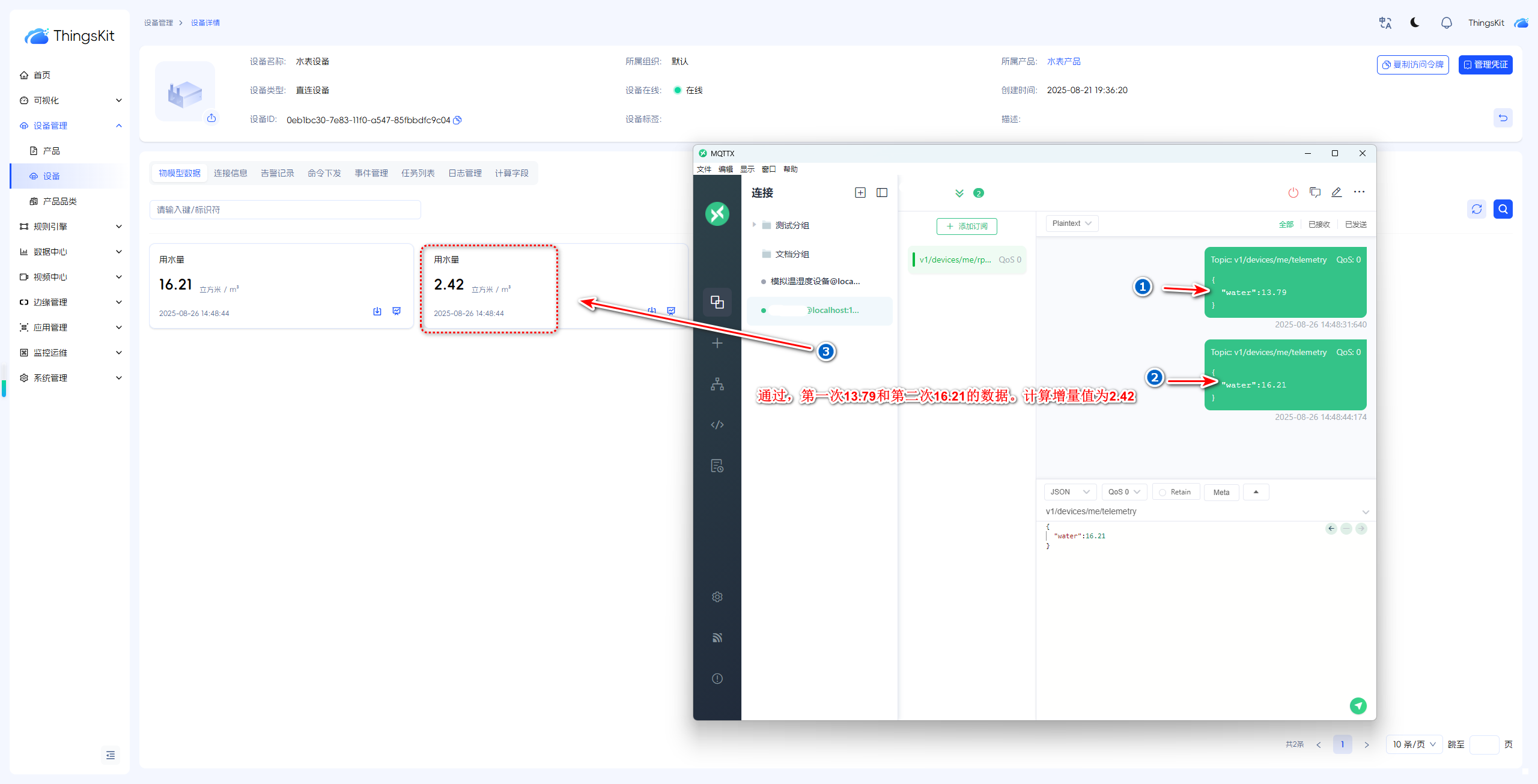The width and height of the screenshot is (1538, 784).
Task: Collapse the sidebar menu toggle
Action: [x=111, y=755]
